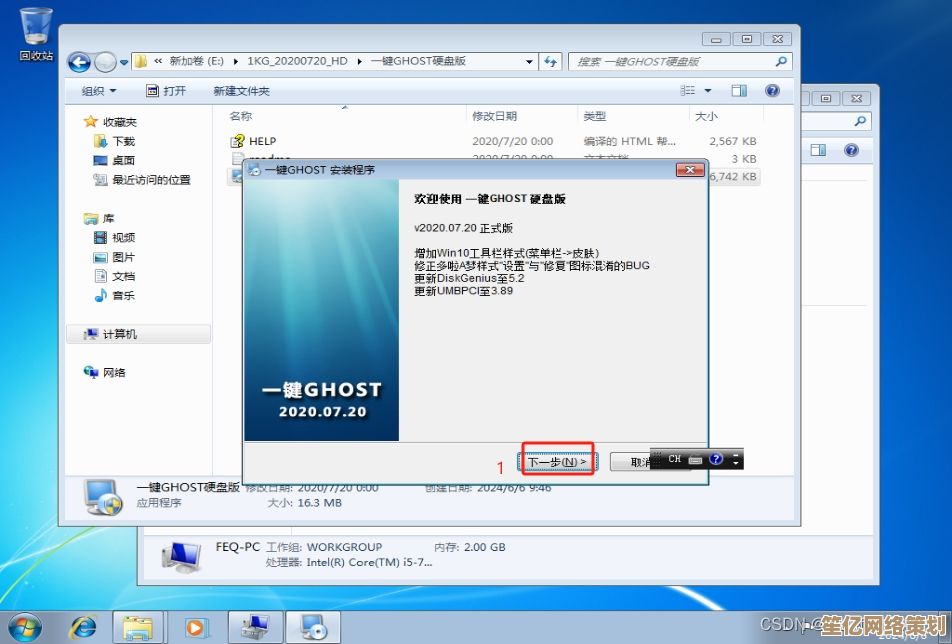Switch to the GHOST installer taskbar item
This screenshot has height=644, width=952.
tap(313, 628)
